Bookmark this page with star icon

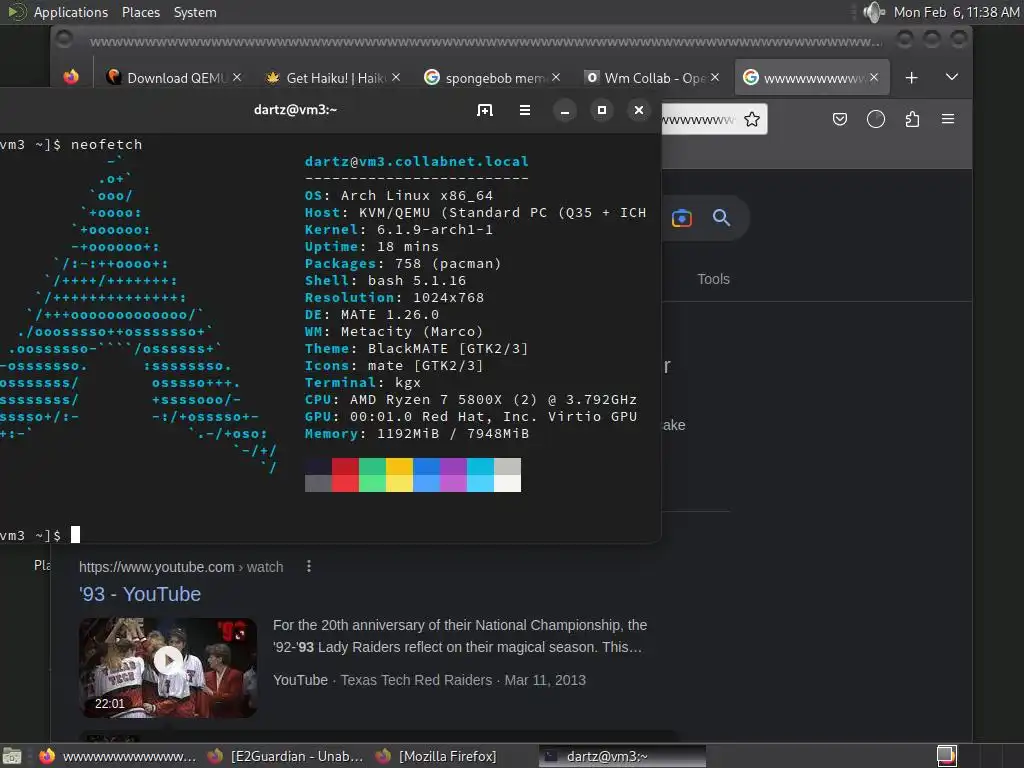(x=752, y=120)
